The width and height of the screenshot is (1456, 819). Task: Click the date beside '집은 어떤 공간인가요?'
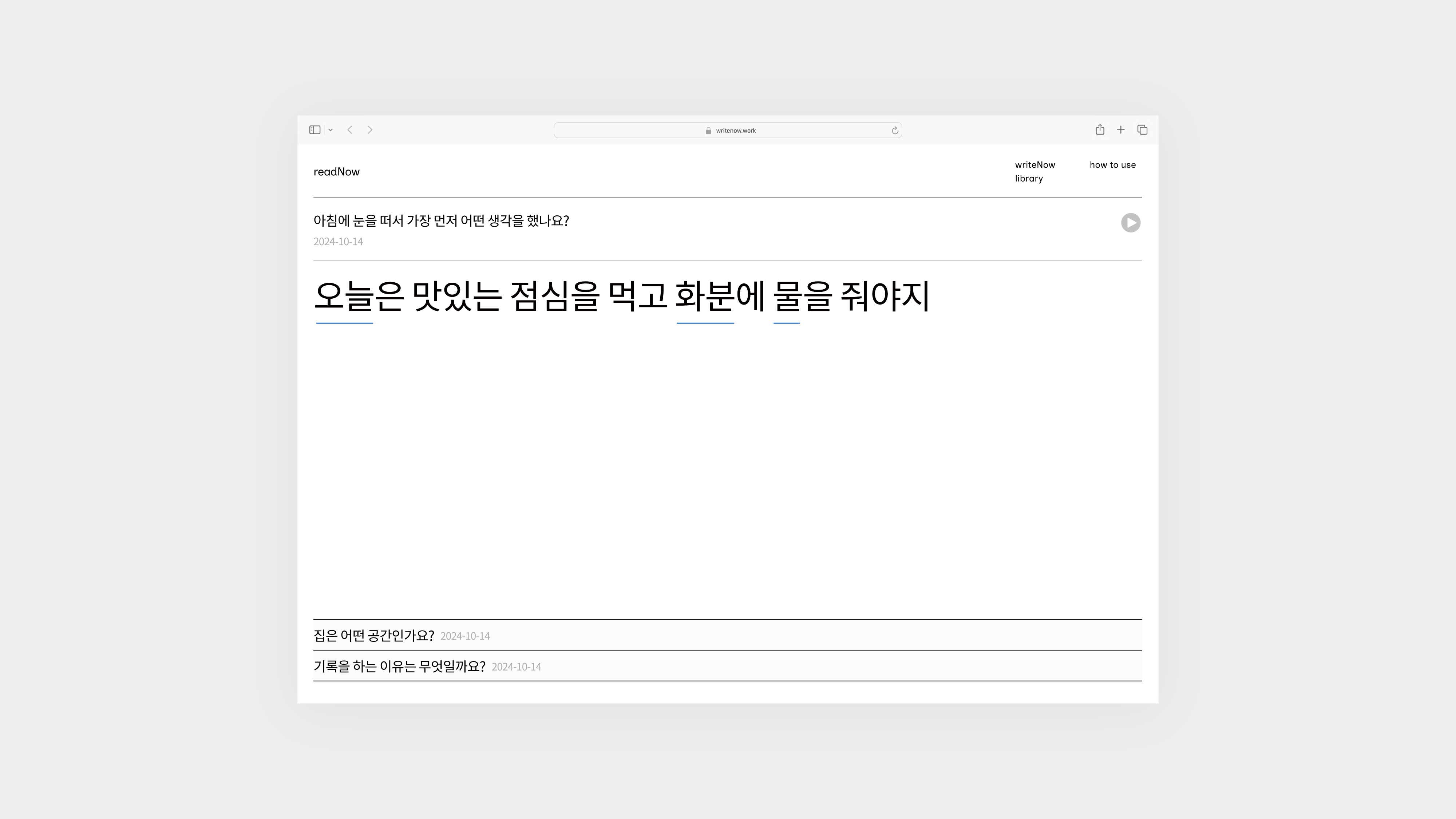point(465,636)
